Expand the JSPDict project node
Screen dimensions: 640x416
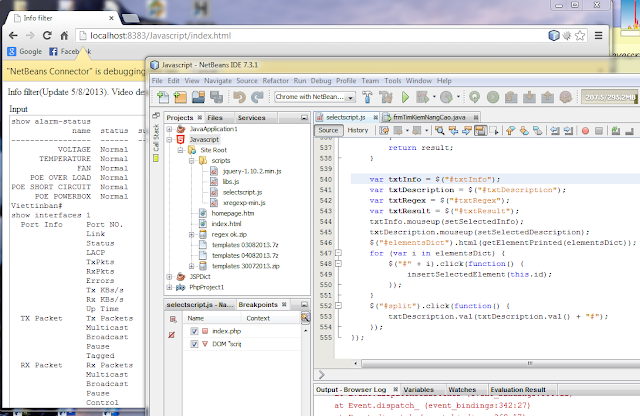coord(169,277)
